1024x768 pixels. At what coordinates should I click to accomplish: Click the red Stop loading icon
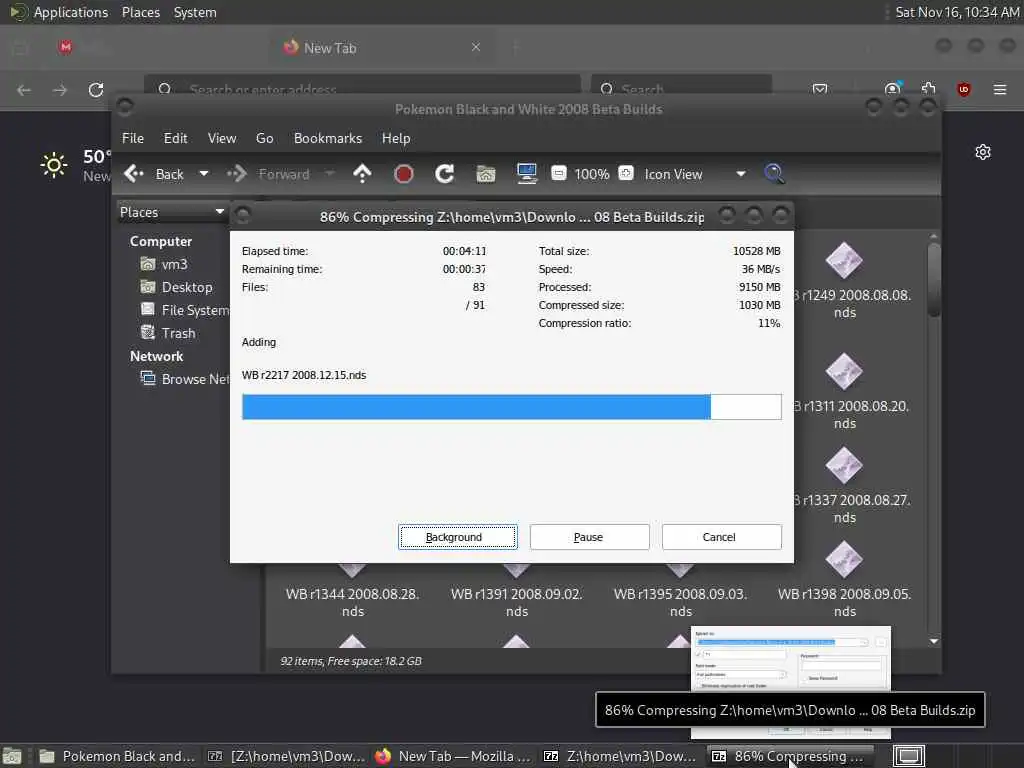pyautogui.click(x=404, y=174)
